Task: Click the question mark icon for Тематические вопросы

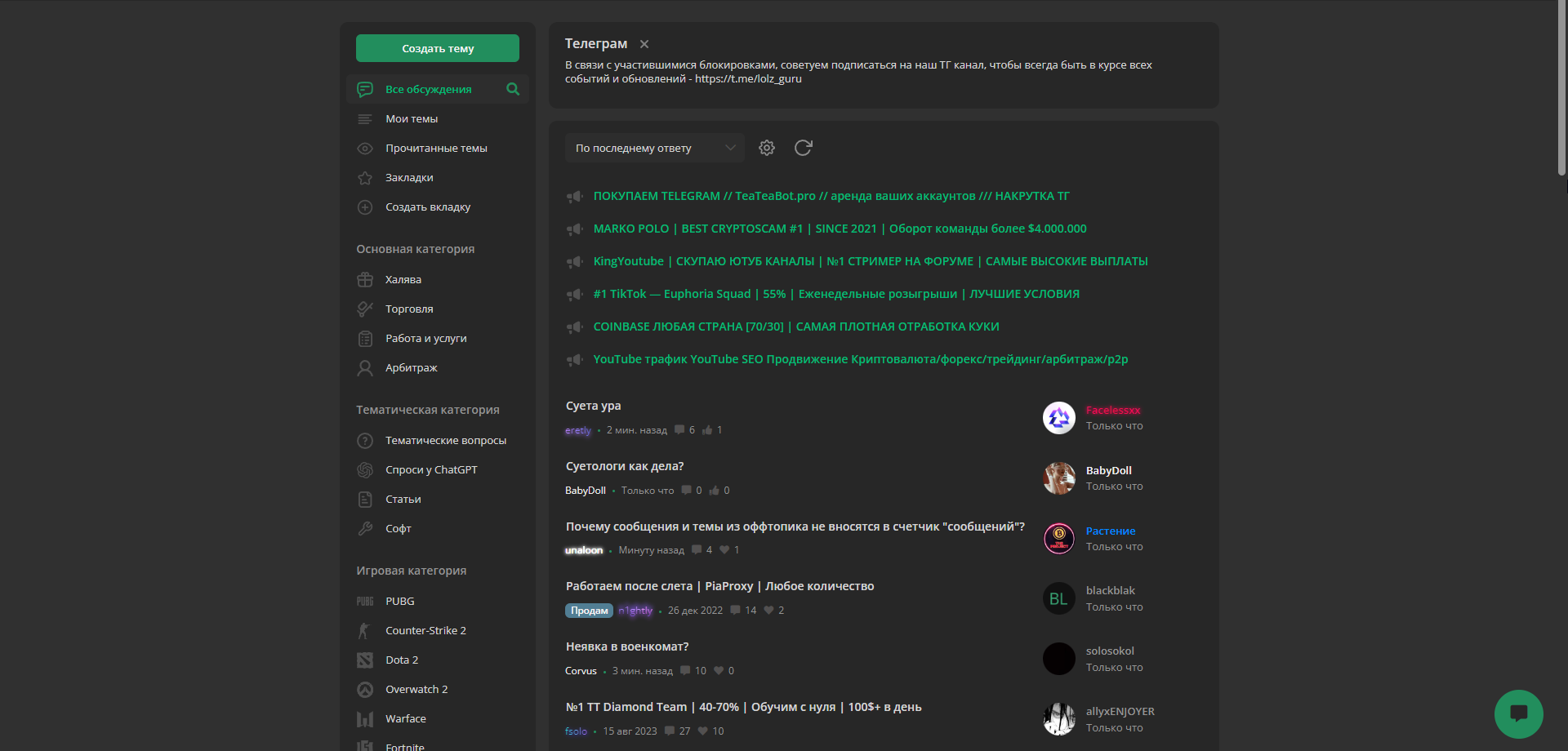Action: [365, 441]
